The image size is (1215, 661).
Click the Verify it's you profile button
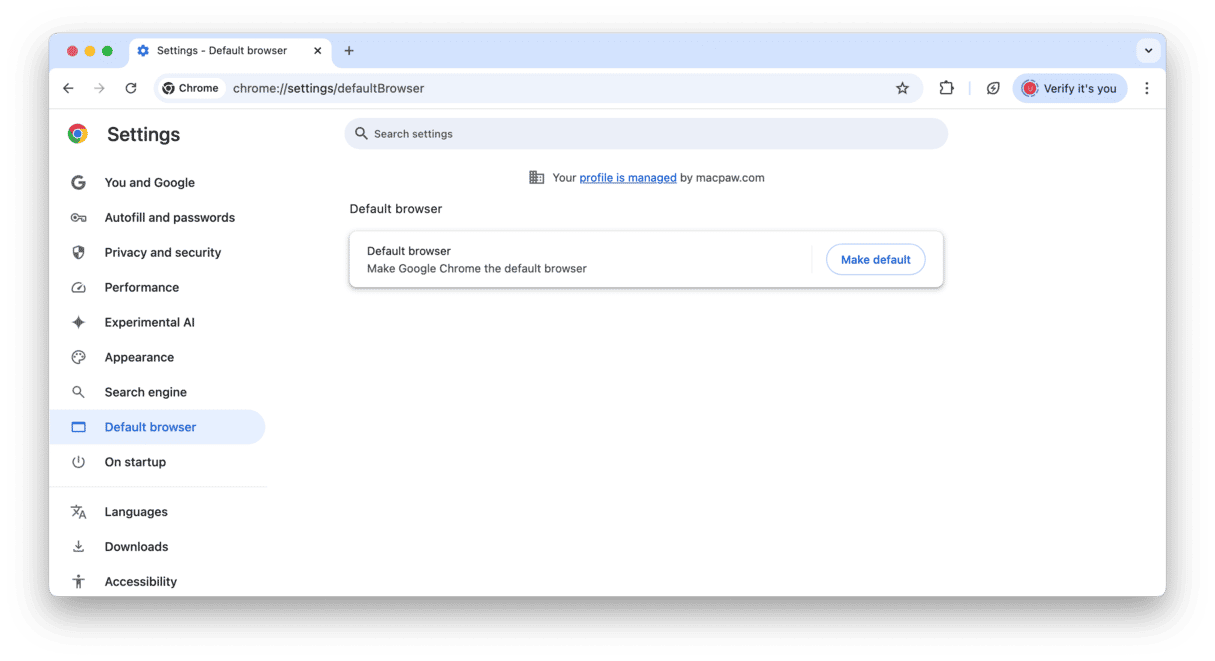tap(1070, 88)
